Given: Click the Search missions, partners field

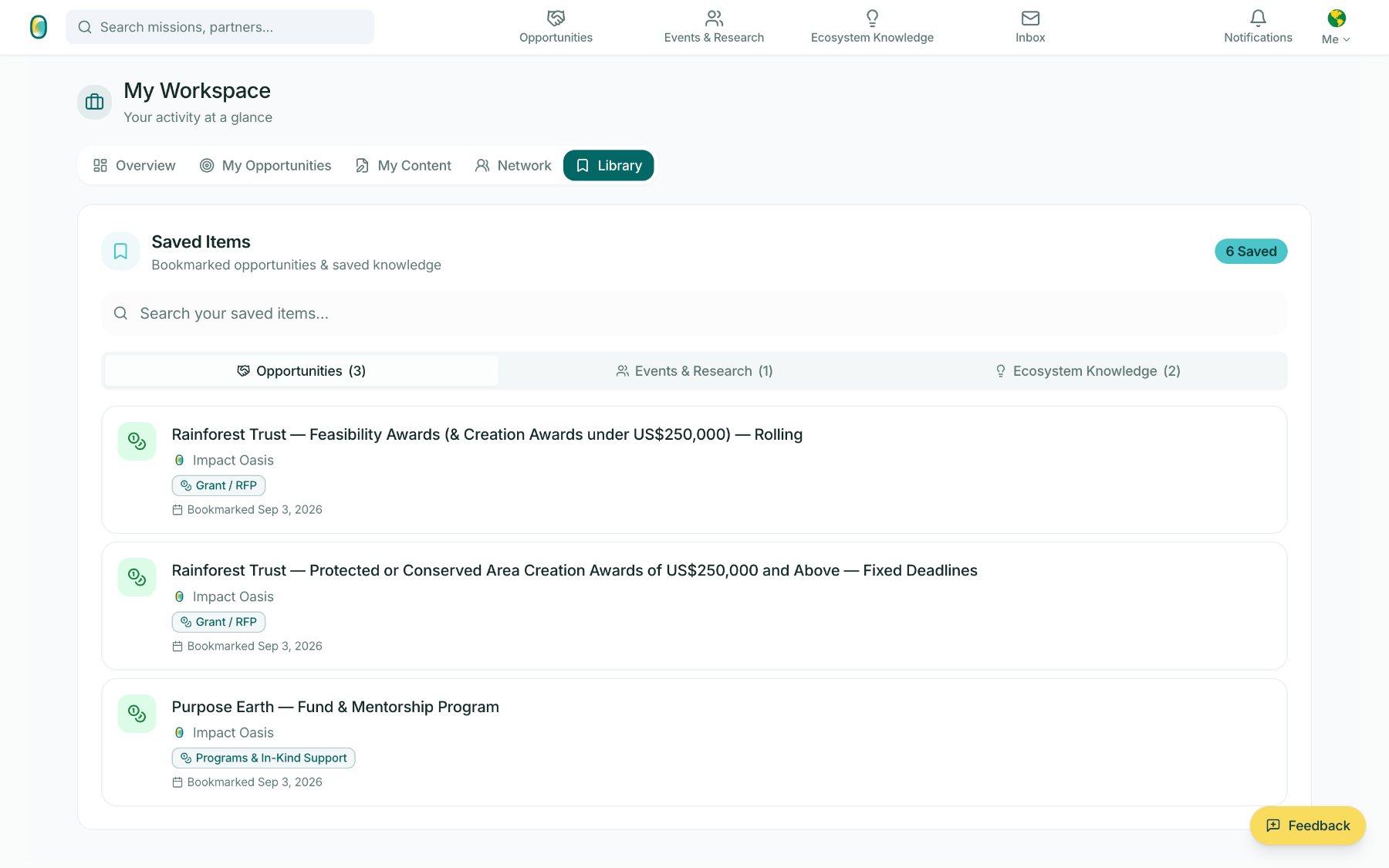Looking at the screenshot, I should pyautogui.click(x=220, y=27).
